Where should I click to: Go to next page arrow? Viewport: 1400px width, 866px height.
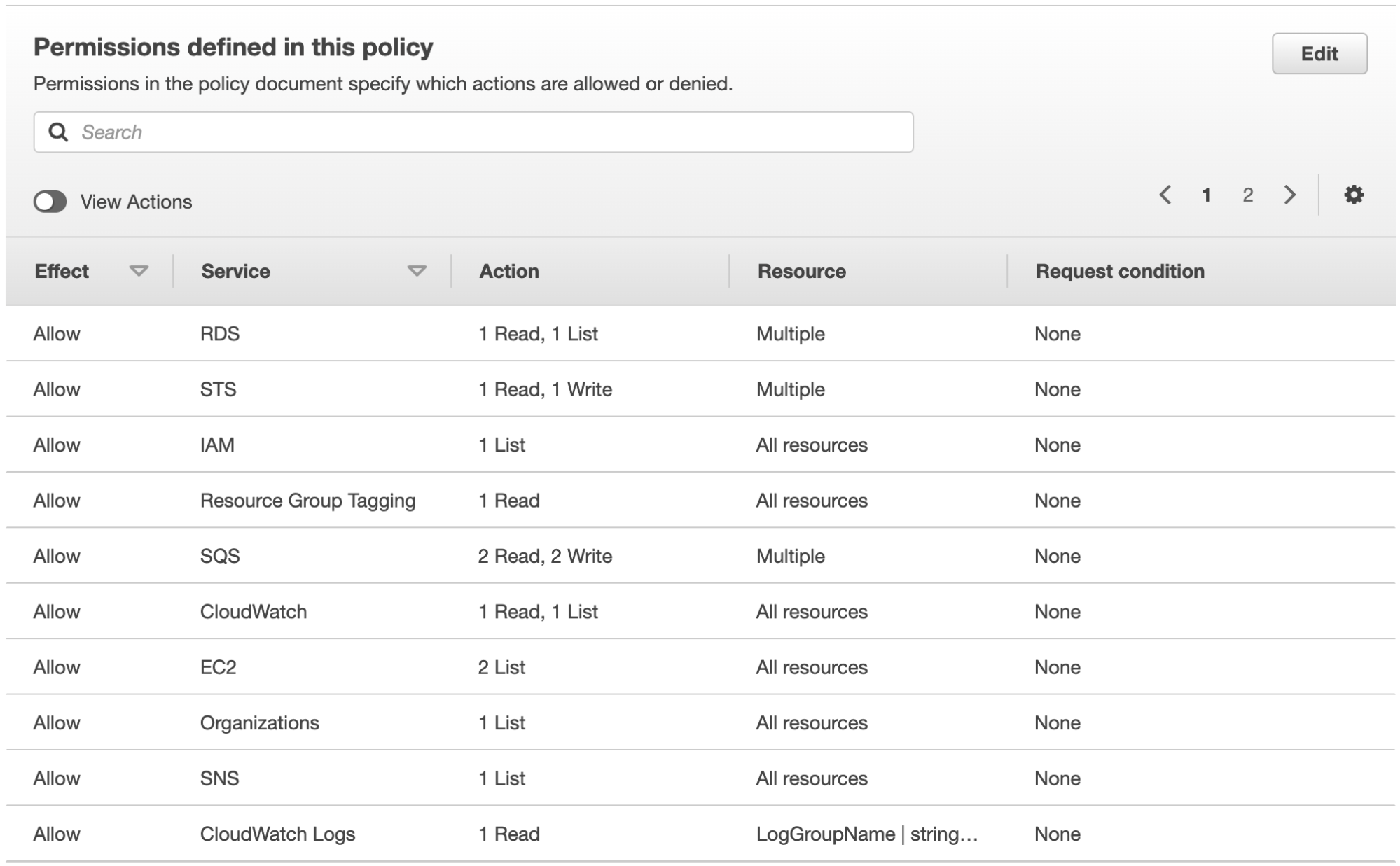[1289, 195]
